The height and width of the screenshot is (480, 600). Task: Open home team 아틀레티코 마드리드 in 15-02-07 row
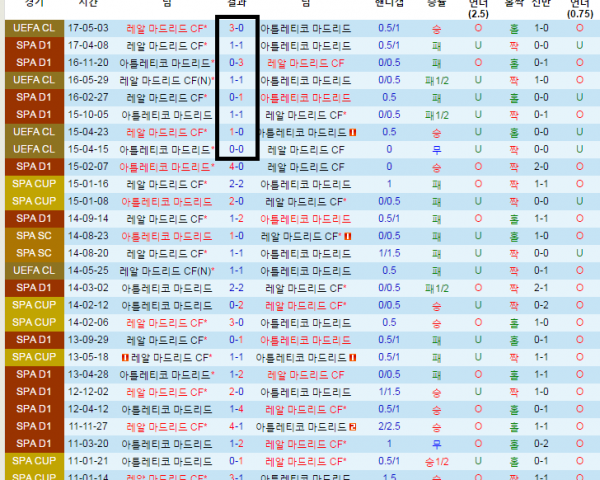[x=166, y=167]
